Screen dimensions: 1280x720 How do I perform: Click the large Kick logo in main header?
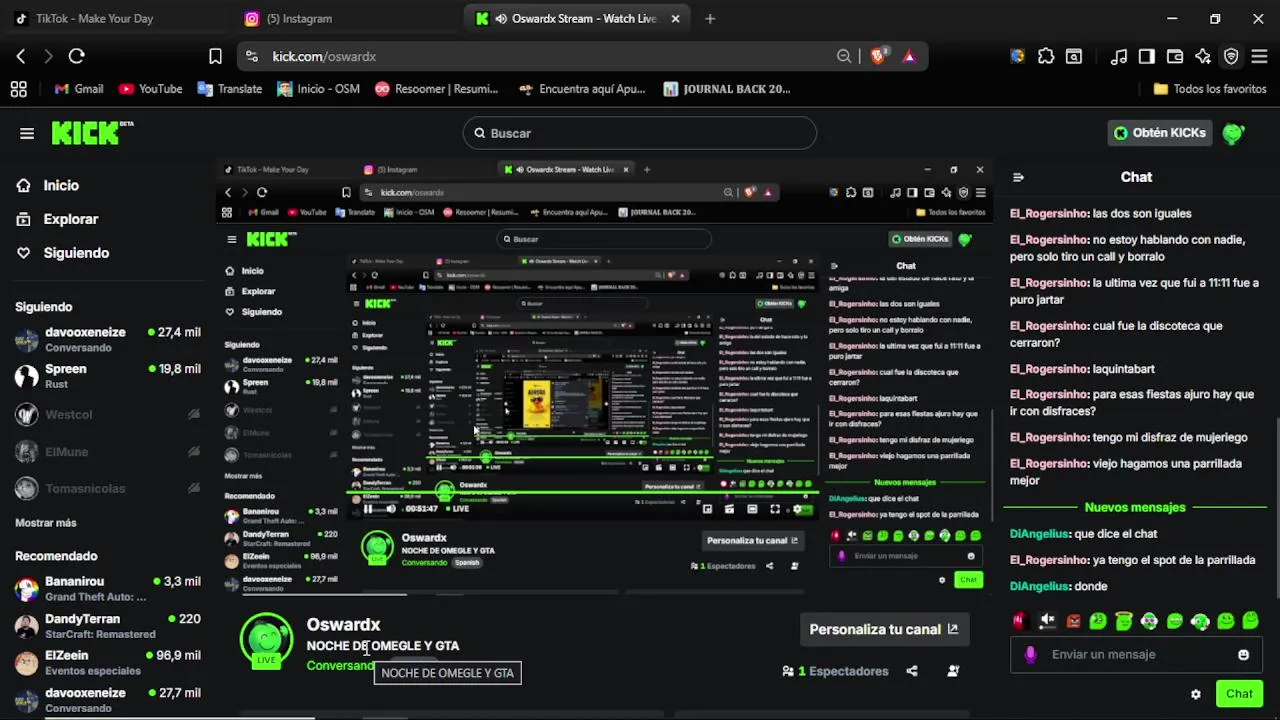click(92, 132)
